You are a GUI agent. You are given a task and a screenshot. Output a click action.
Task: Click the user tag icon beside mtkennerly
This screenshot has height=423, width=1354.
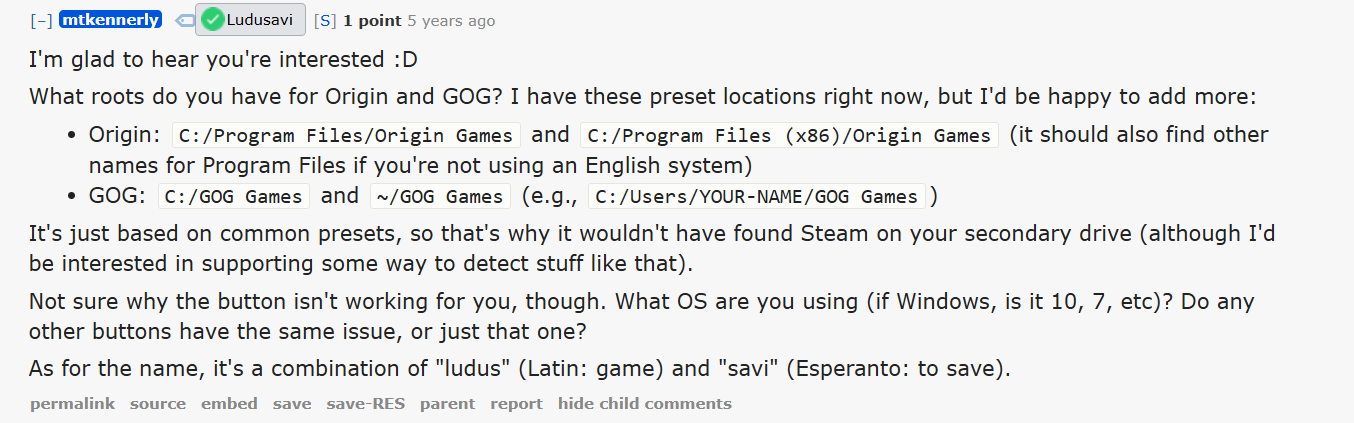[x=184, y=20]
